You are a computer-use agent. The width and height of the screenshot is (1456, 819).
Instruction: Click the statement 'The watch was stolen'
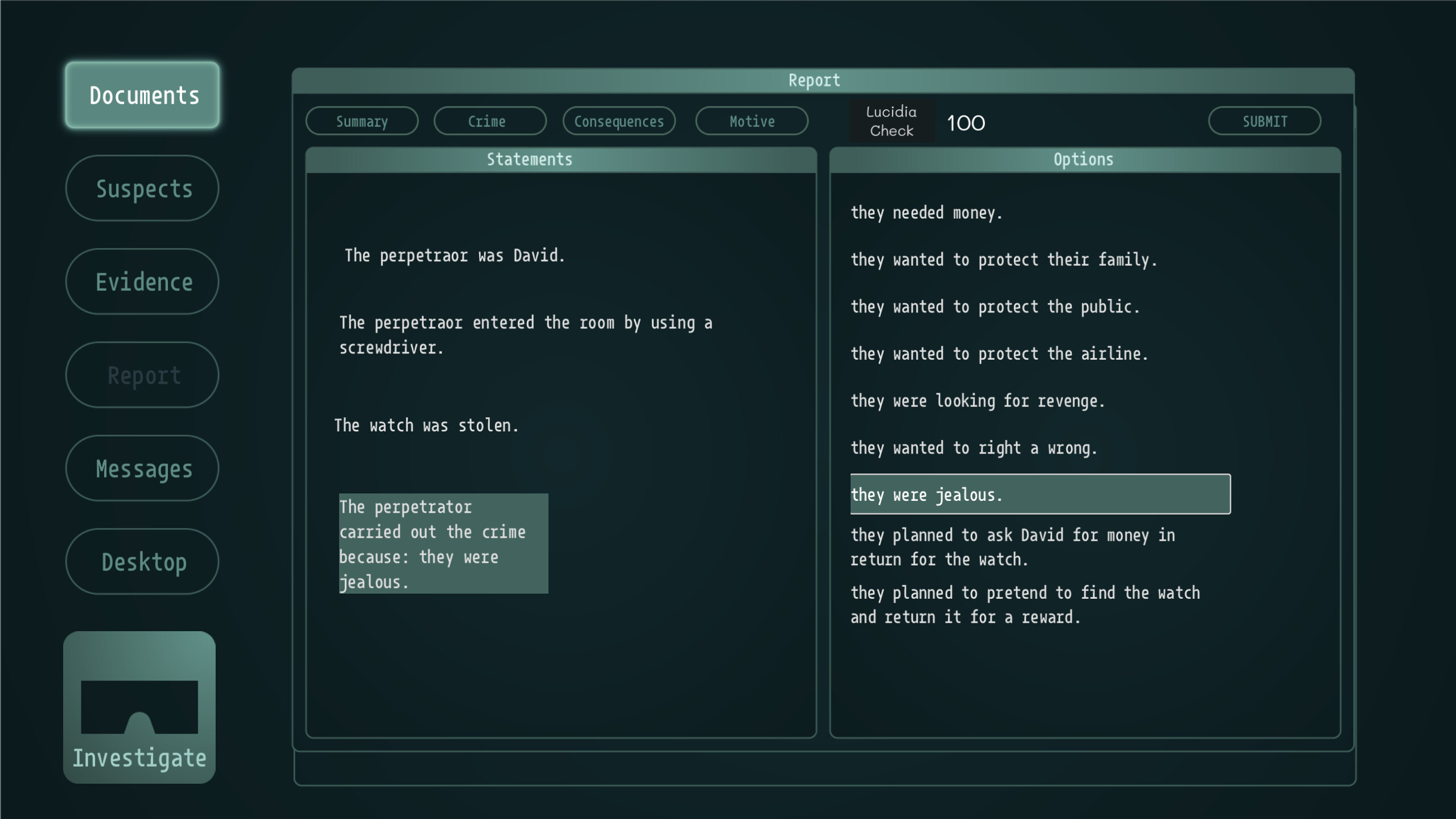[426, 425]
